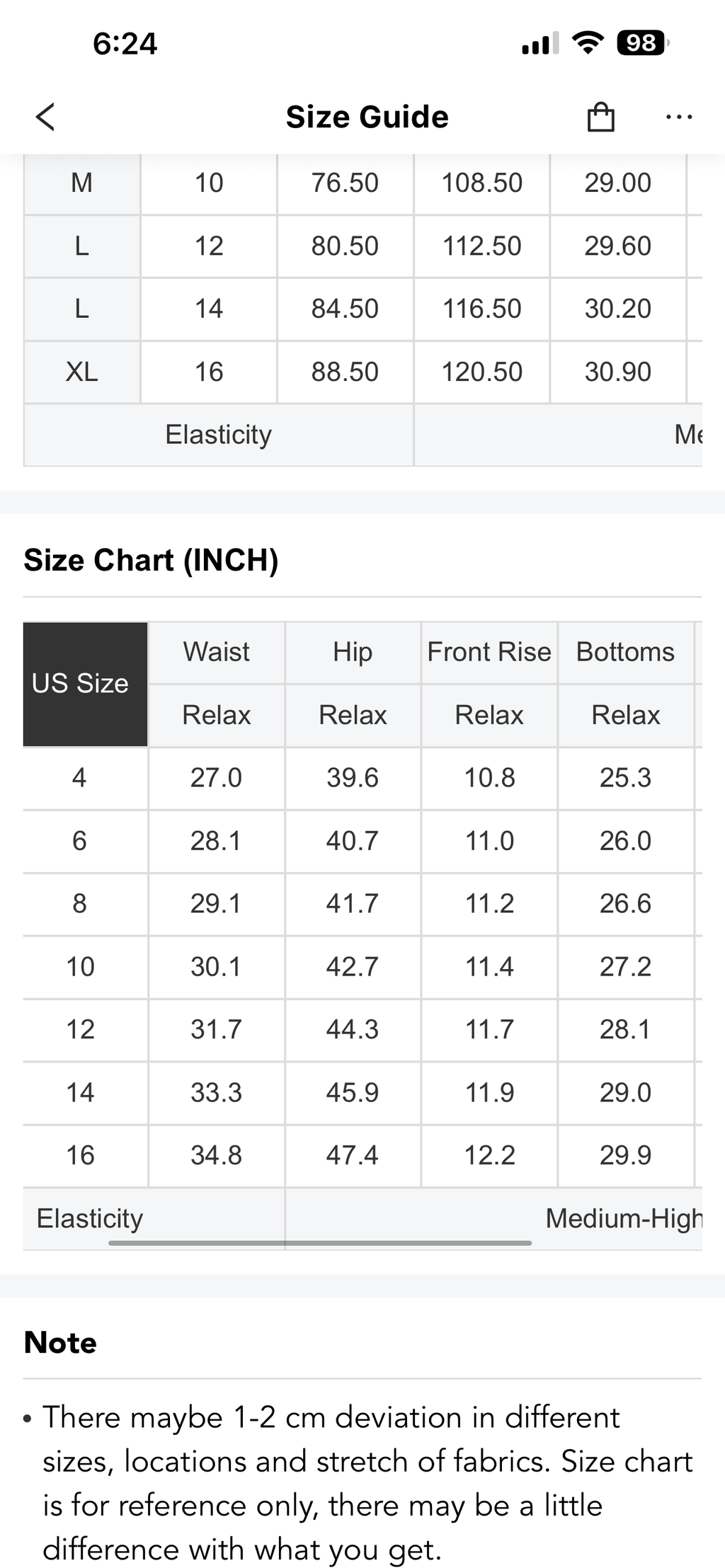Tap the Front Rise column header

tap(489, 652)
